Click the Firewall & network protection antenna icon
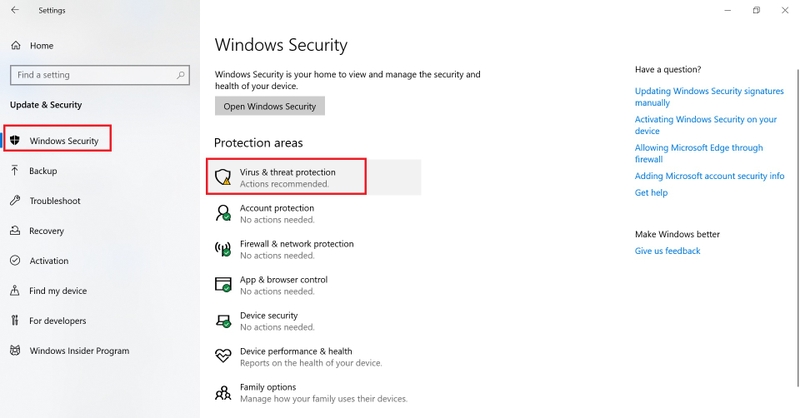This screenshot has width=800, height=418. pyautogui.click(x=223, y=249)
